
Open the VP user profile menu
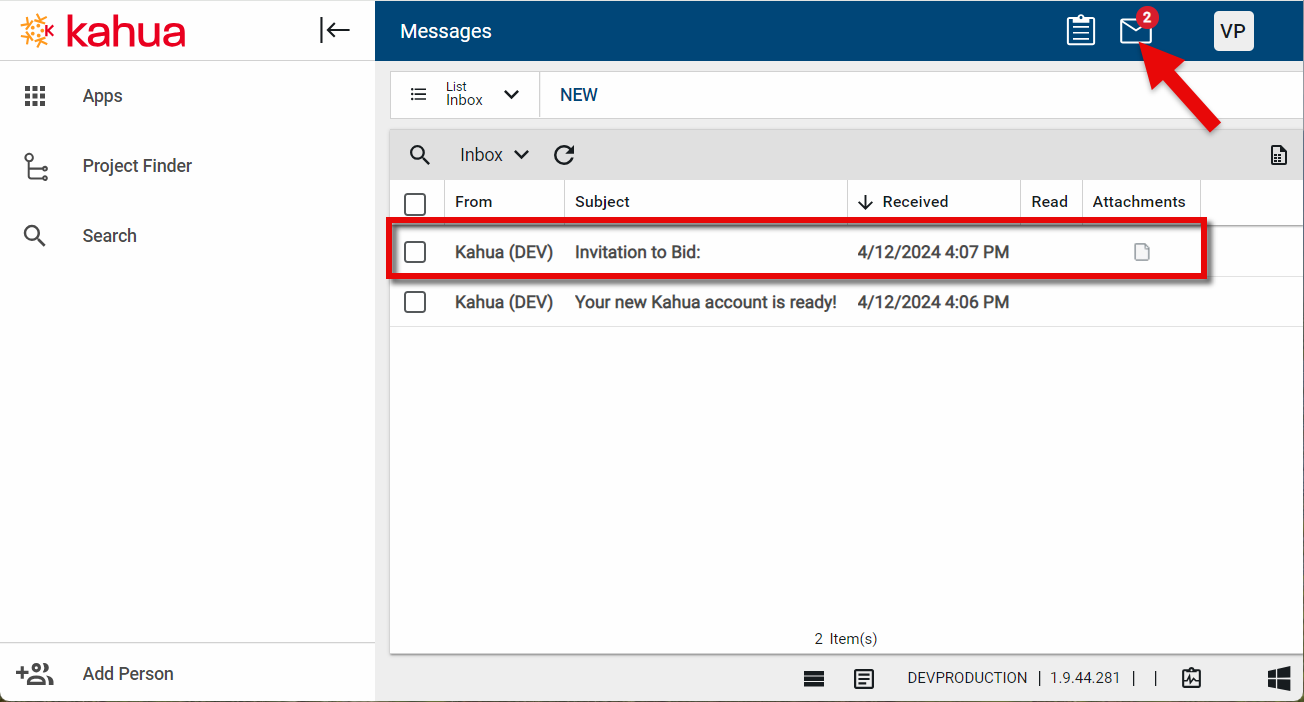point(1233,31)
